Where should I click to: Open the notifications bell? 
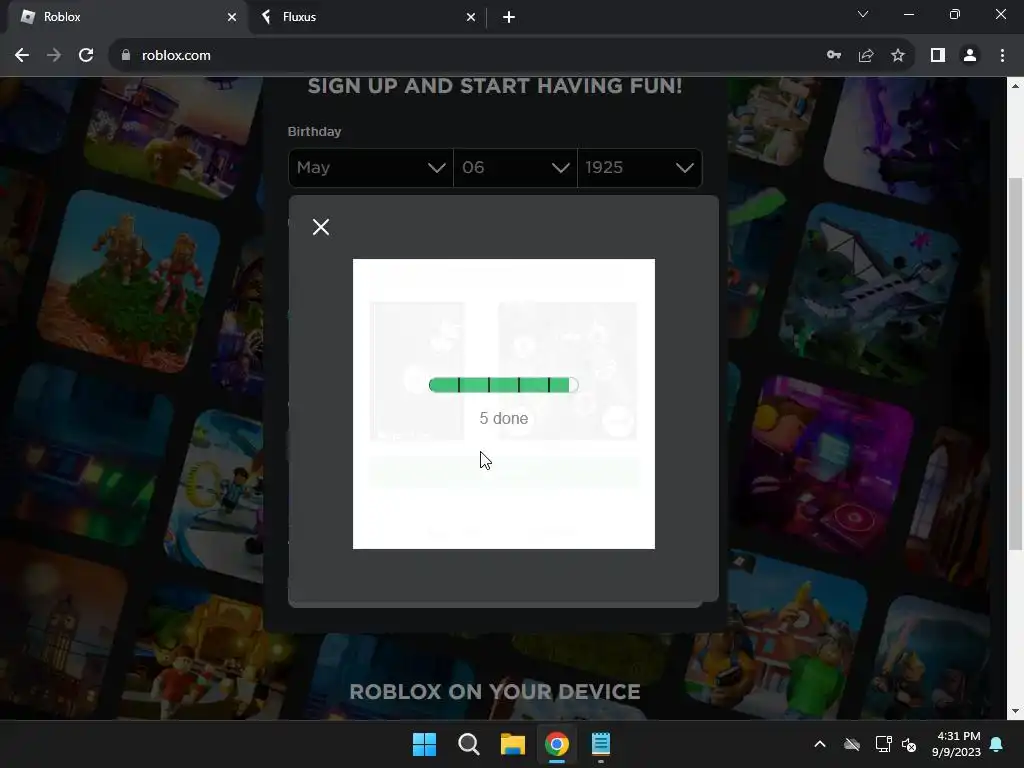pos(997,744)
